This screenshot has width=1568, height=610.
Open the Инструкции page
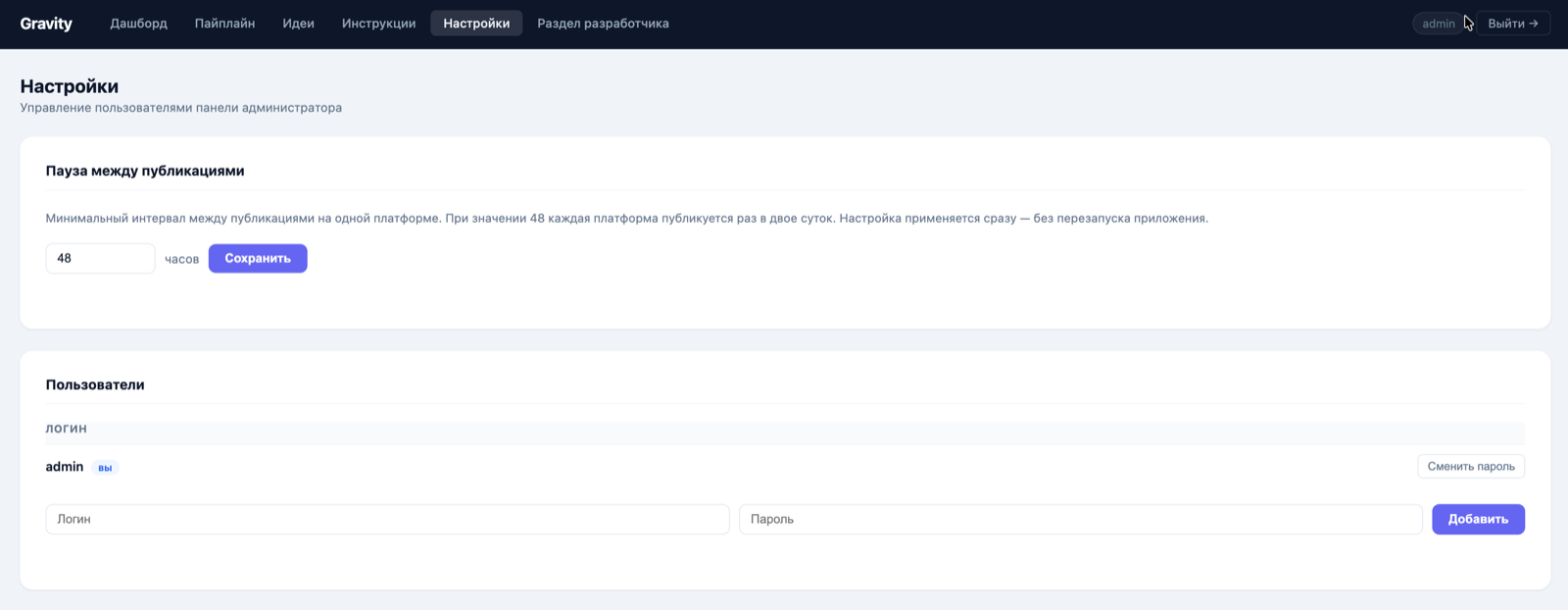click(378, 24)
